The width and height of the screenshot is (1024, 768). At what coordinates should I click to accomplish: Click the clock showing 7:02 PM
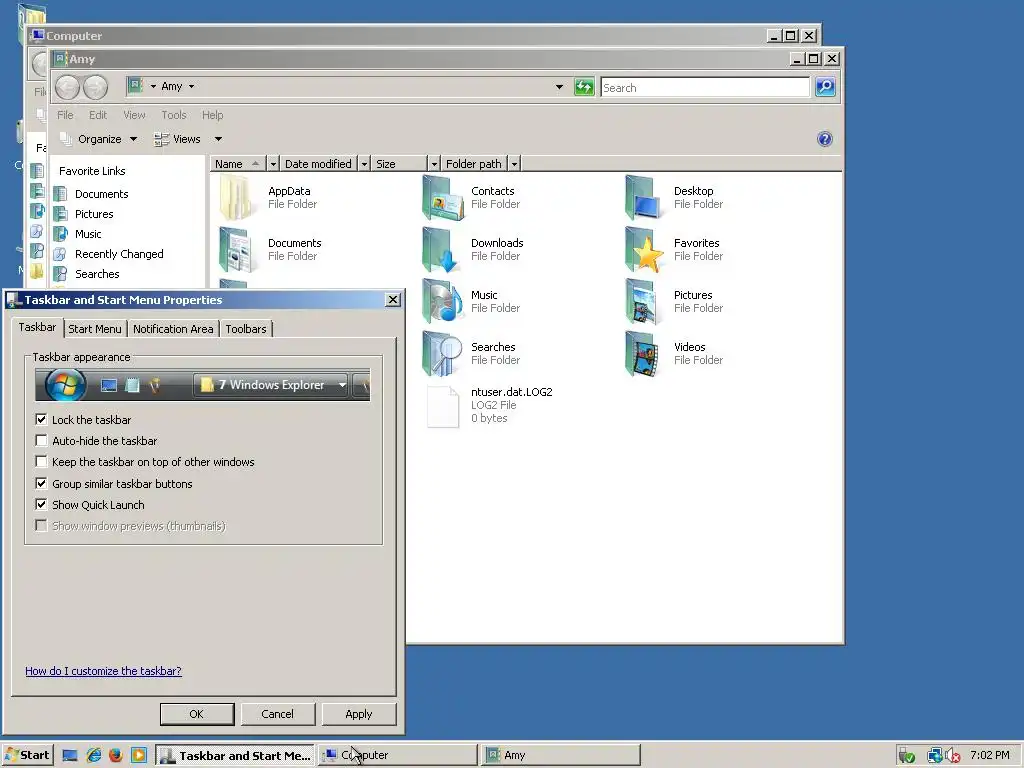click(989, 756)
